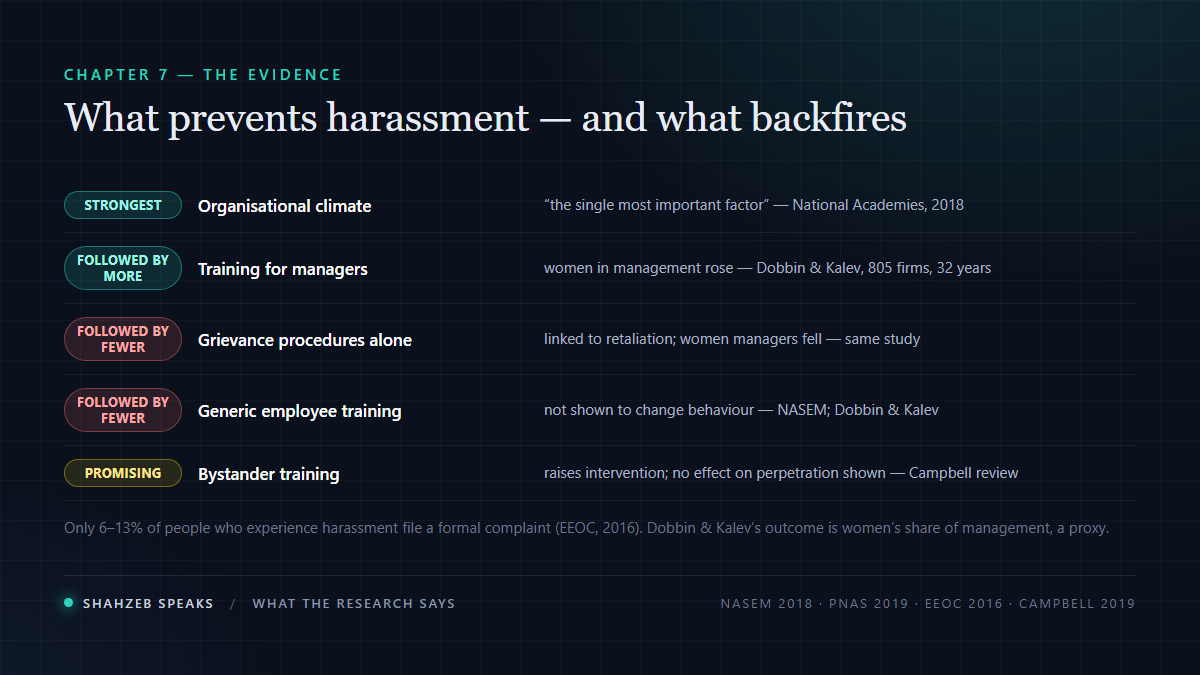This screenshot has height=675, width=1200.
Task: Click the 'CHAPTER 7 — THE EVIDENCE' heading
Action: point(203,75)
